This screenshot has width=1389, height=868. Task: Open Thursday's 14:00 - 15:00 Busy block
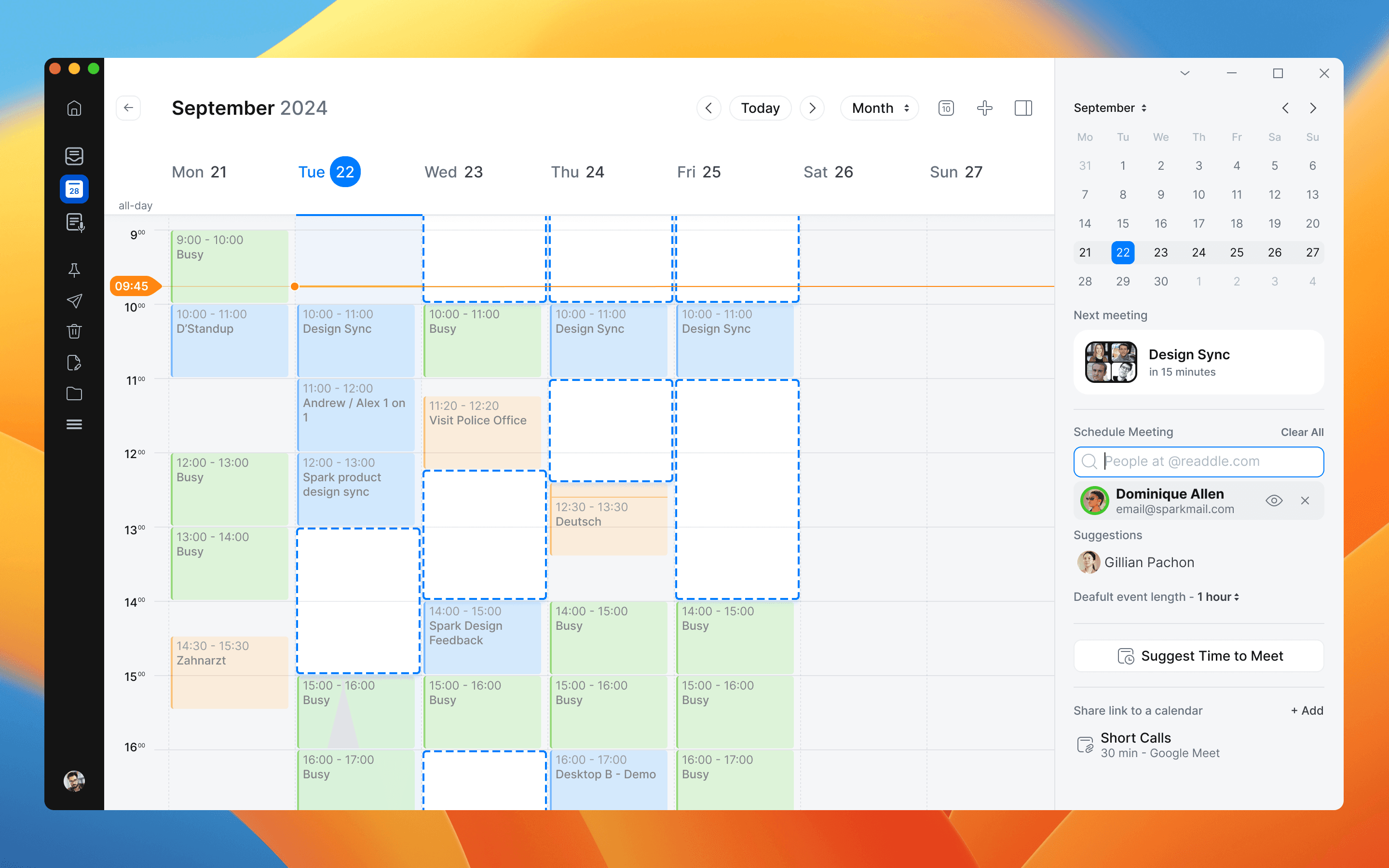click(x=608, y=638)
